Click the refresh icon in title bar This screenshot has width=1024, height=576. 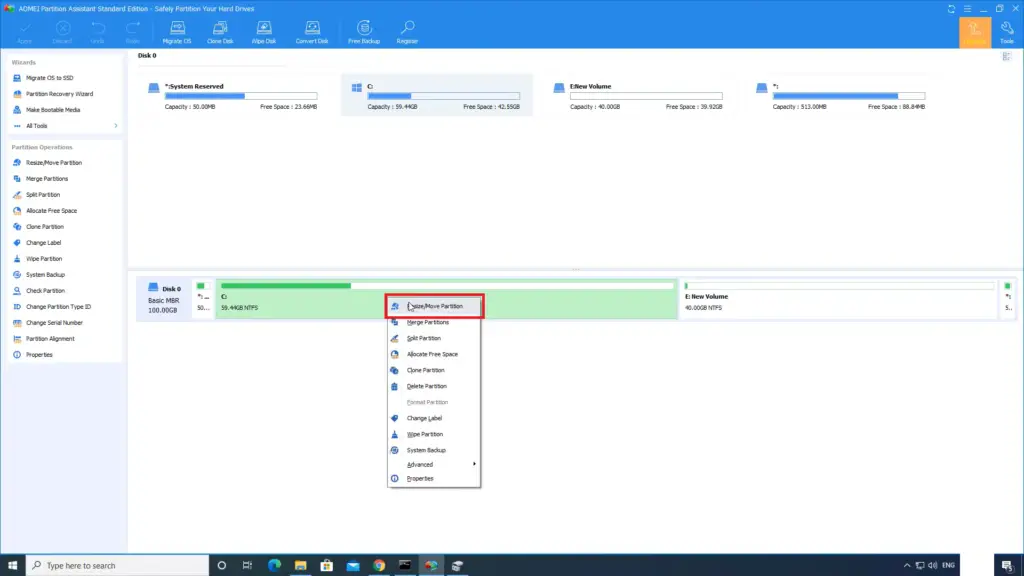(952, 8)
